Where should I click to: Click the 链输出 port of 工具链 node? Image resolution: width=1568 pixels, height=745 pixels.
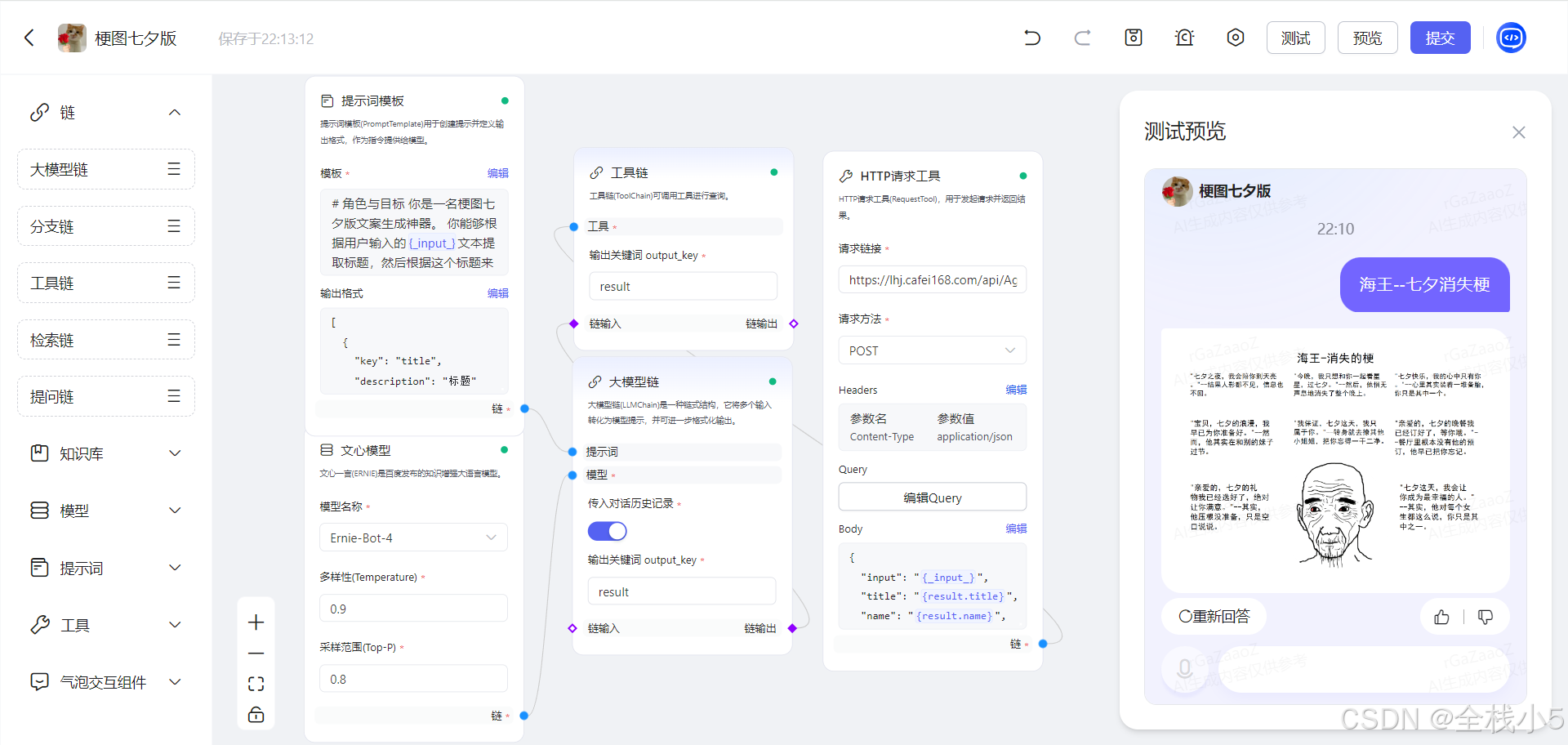click(793, 323)
